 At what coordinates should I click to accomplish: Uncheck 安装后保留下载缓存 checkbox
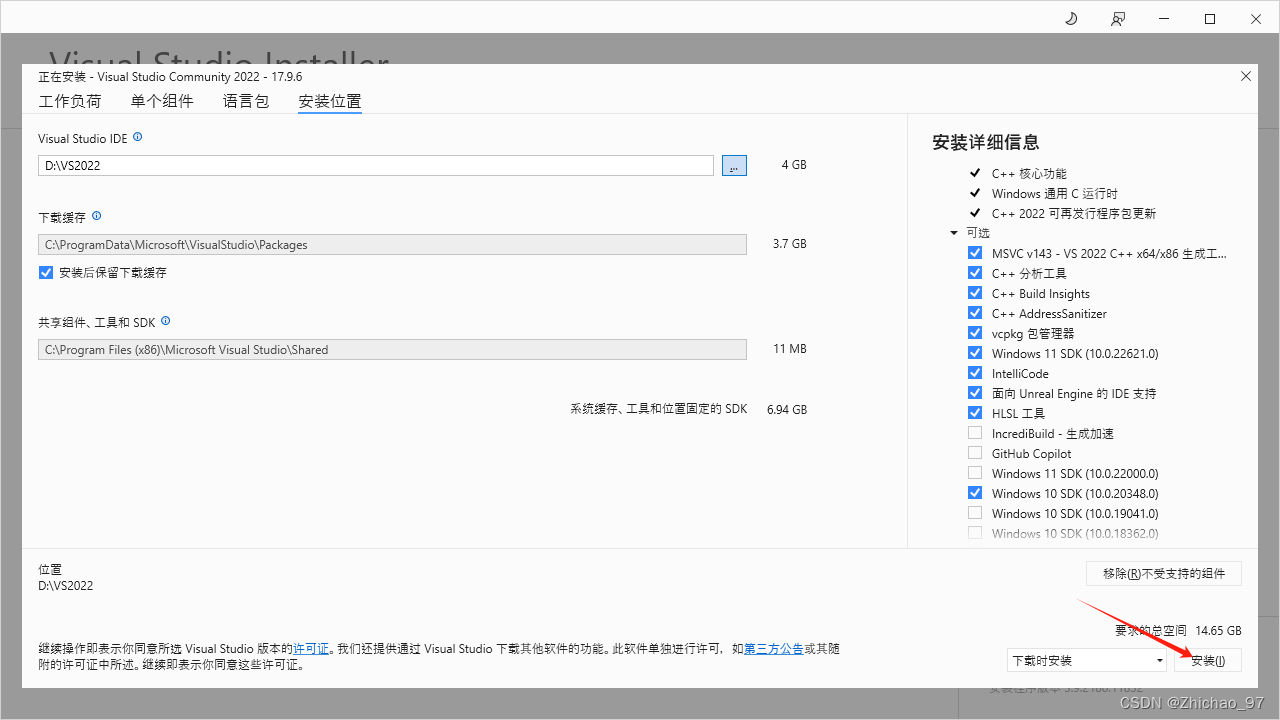46,272
